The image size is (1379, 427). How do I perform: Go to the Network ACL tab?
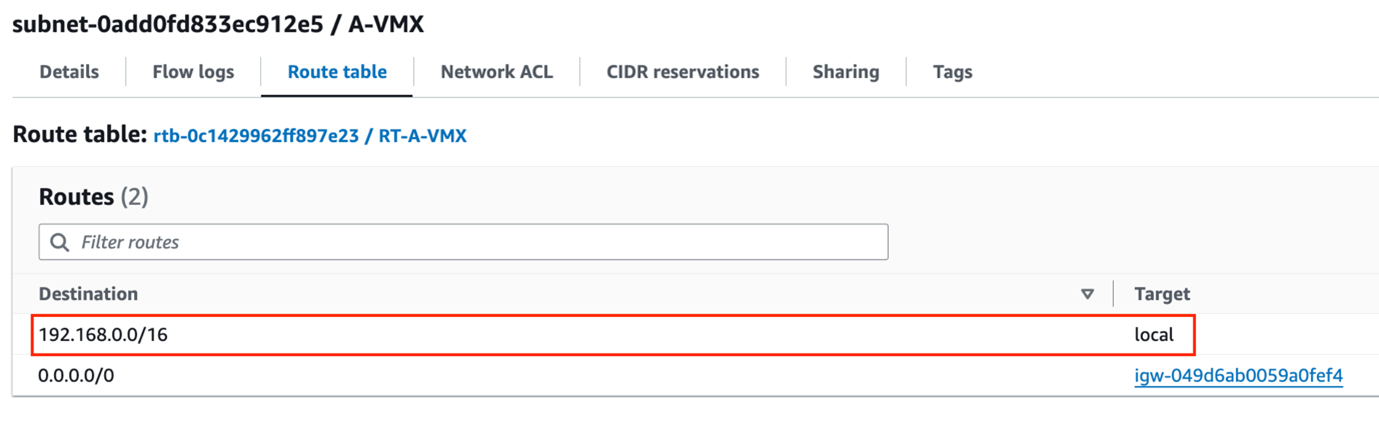coord(496,72)
